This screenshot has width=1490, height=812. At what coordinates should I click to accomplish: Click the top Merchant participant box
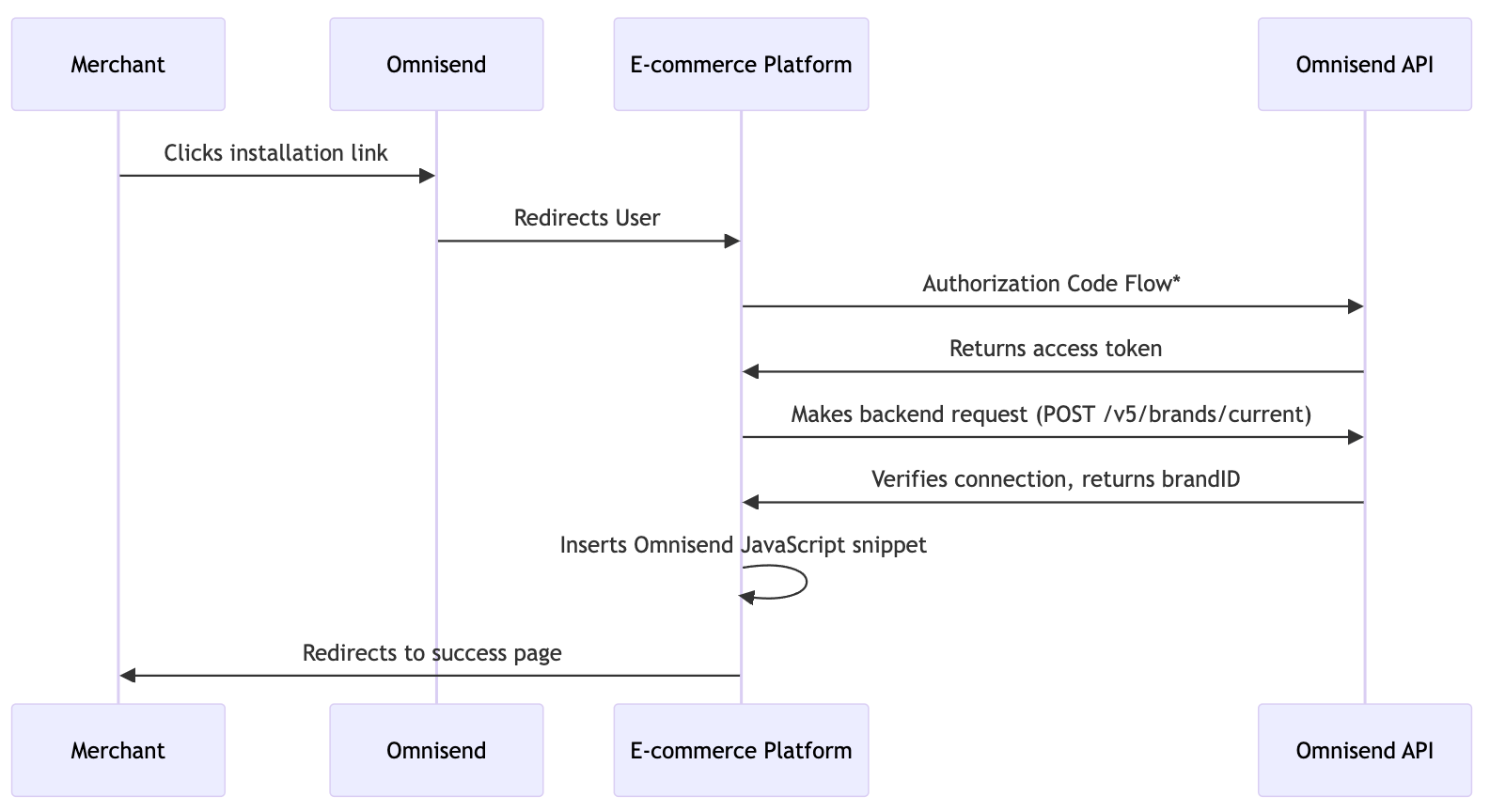coord(118,64)
